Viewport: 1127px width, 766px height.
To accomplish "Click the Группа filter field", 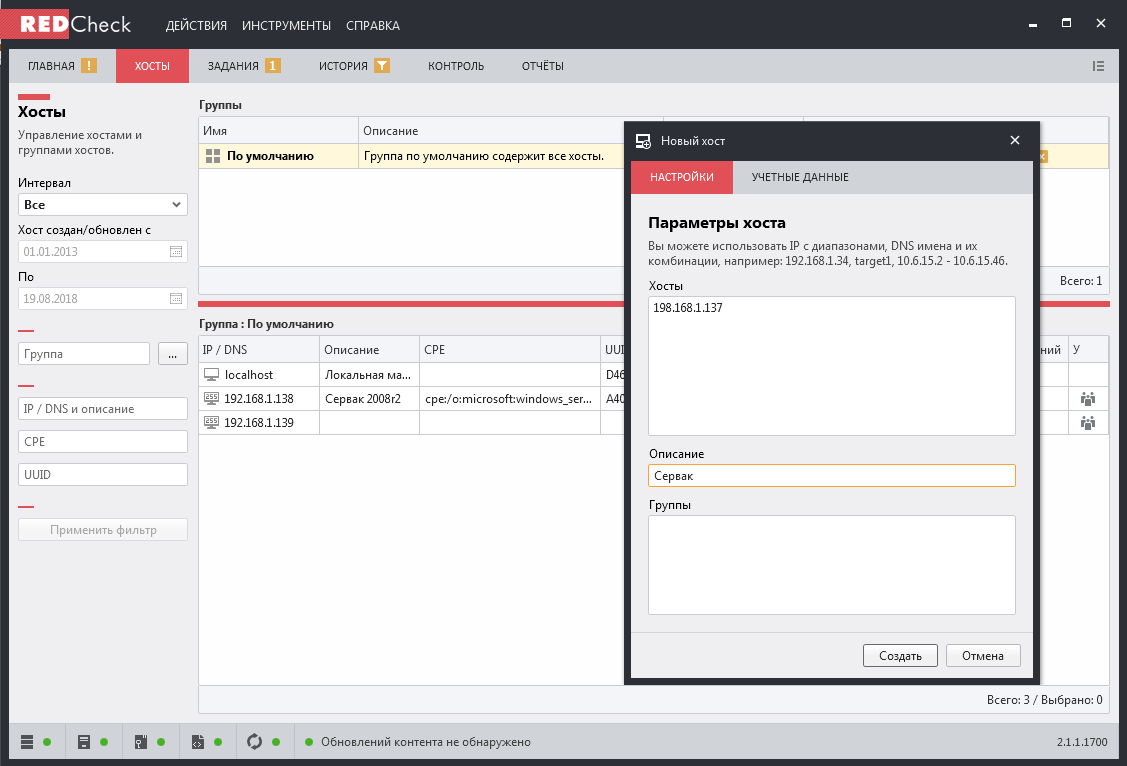I will click(84, 354).
